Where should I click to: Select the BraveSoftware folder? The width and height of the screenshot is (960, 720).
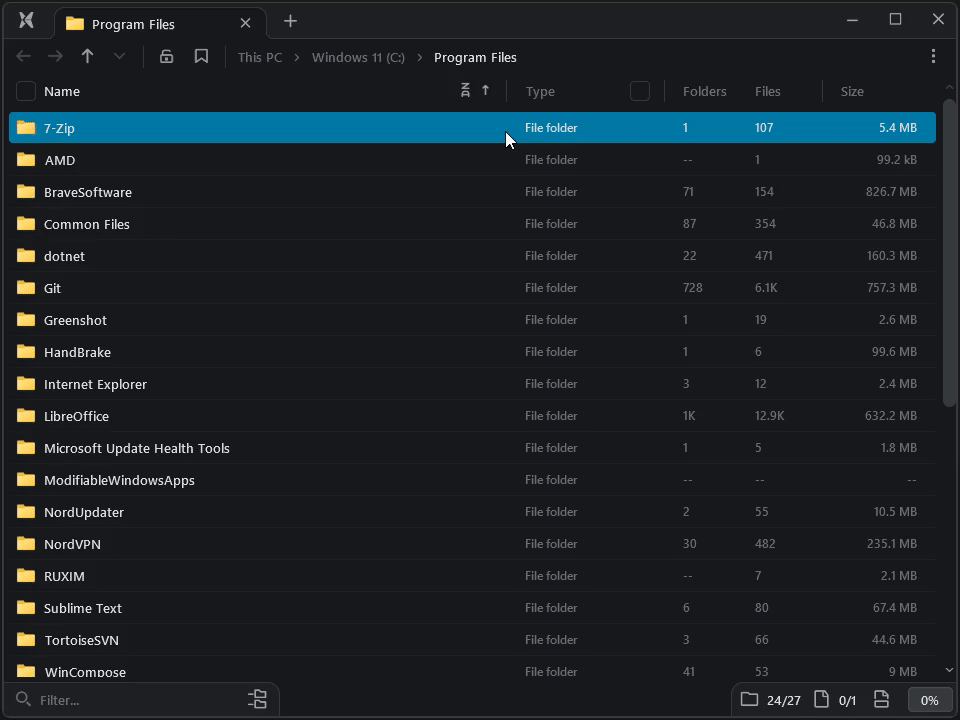click(x=472, y=192)
